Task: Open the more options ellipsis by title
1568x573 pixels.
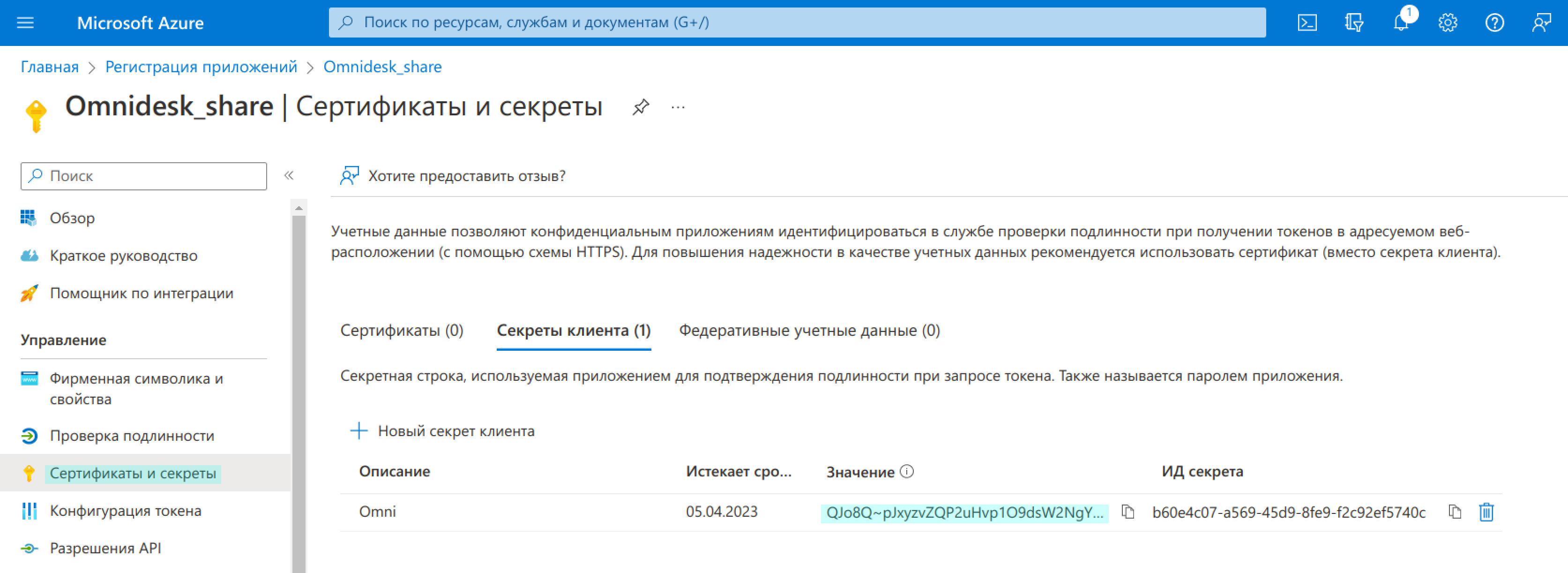Action: pyautogui.click(x=678, y=107)
